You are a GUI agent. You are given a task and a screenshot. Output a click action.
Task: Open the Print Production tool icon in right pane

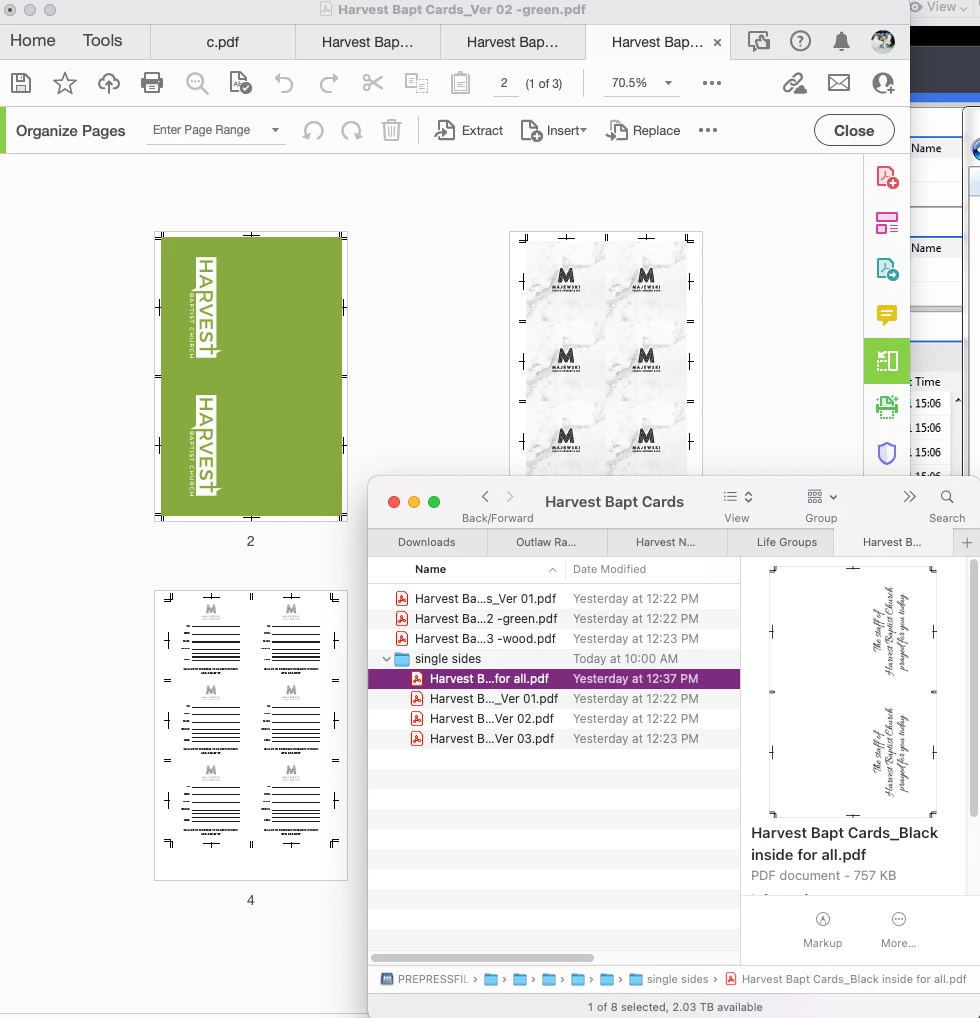(887, 407)
